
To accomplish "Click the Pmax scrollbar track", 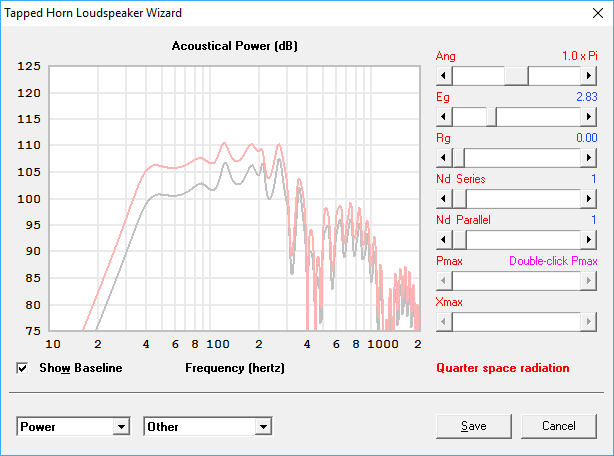I will [516, 281].
